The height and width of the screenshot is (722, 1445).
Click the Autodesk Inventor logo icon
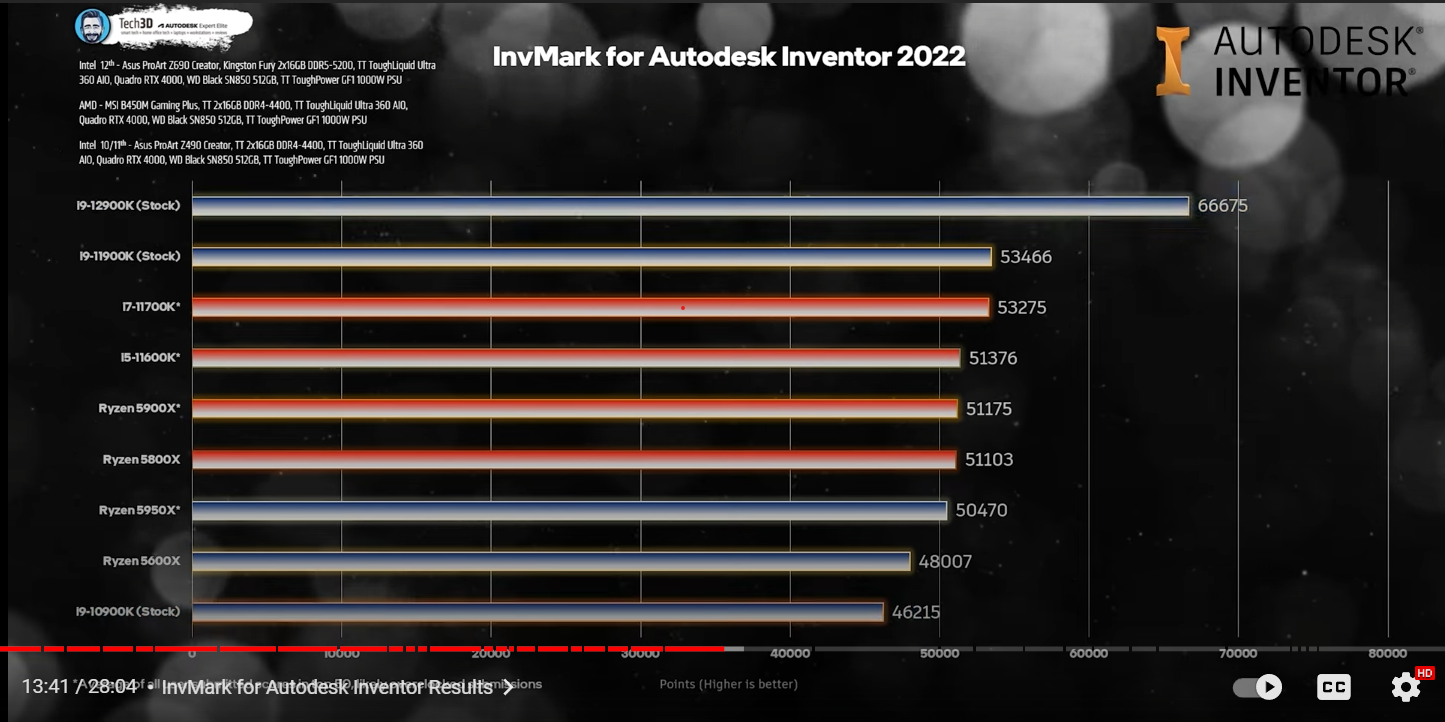coord(1173,61)
